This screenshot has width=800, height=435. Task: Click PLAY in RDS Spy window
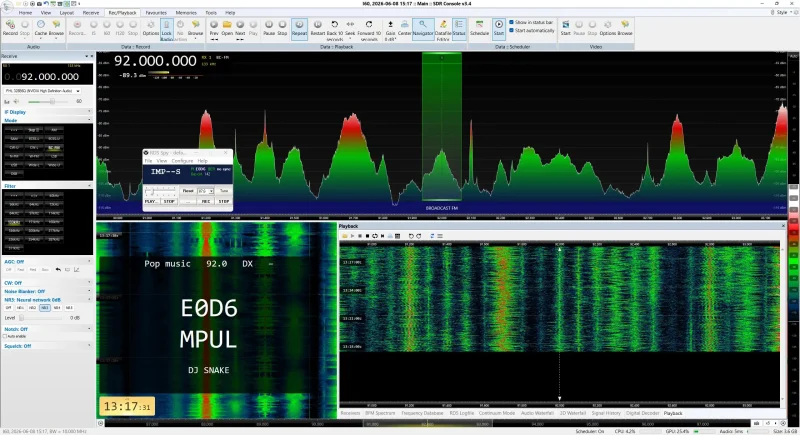(151, 201)
